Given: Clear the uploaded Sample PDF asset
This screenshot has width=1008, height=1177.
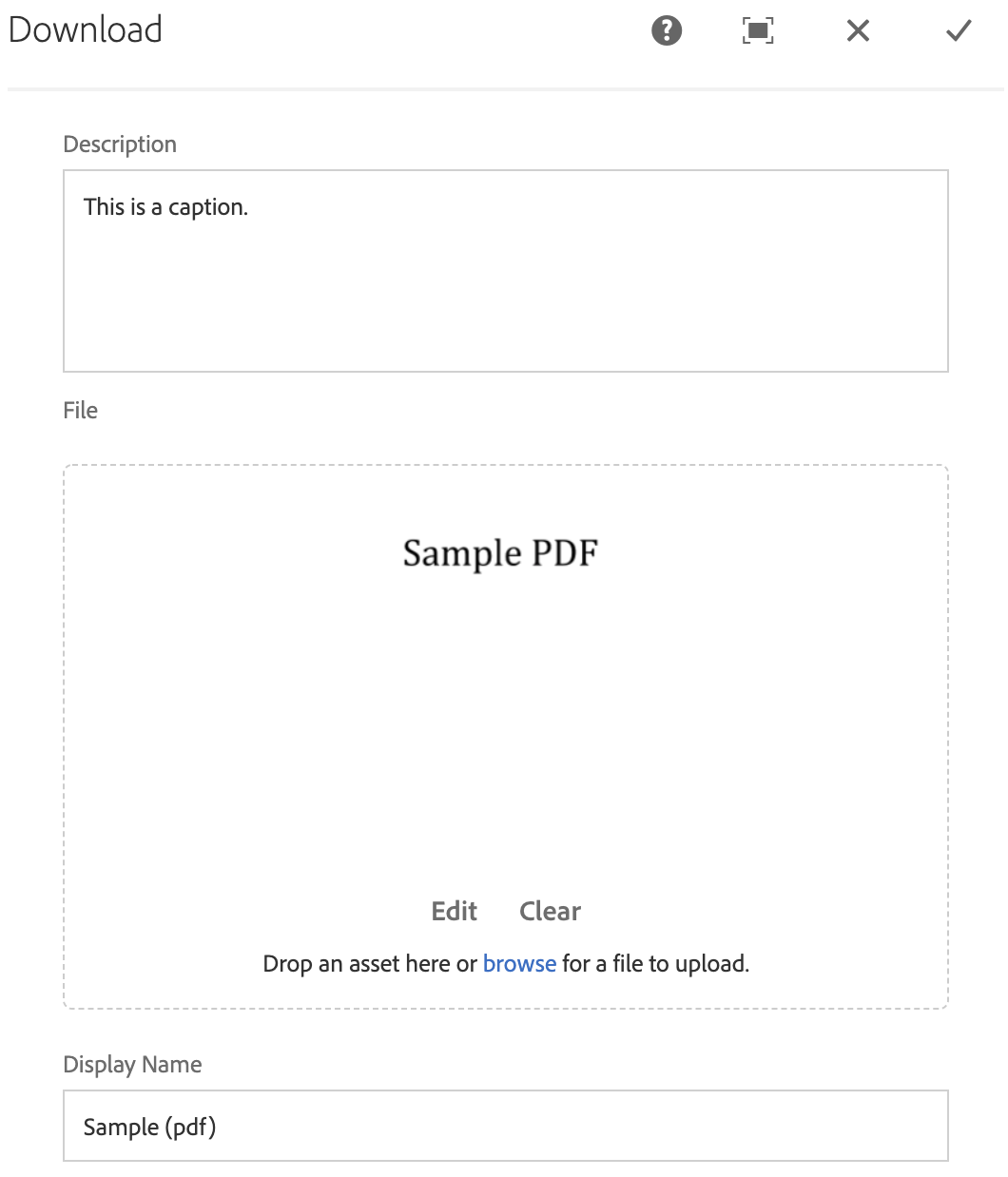Looking at the screenshot, I should click(x=550, y=911).
